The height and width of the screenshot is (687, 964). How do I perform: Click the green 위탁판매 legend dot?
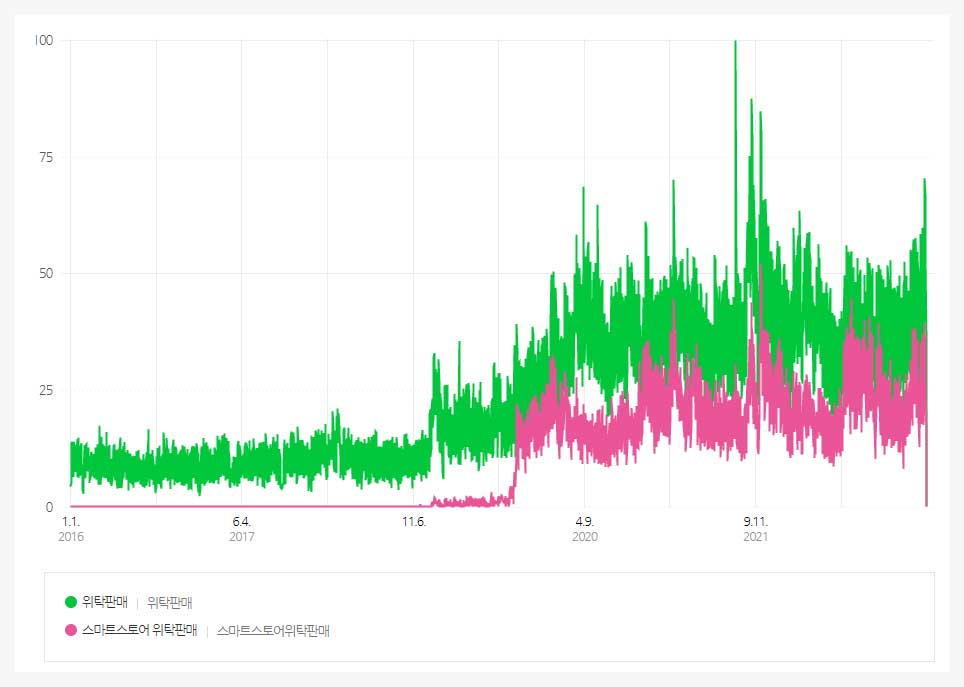point(71,602)
